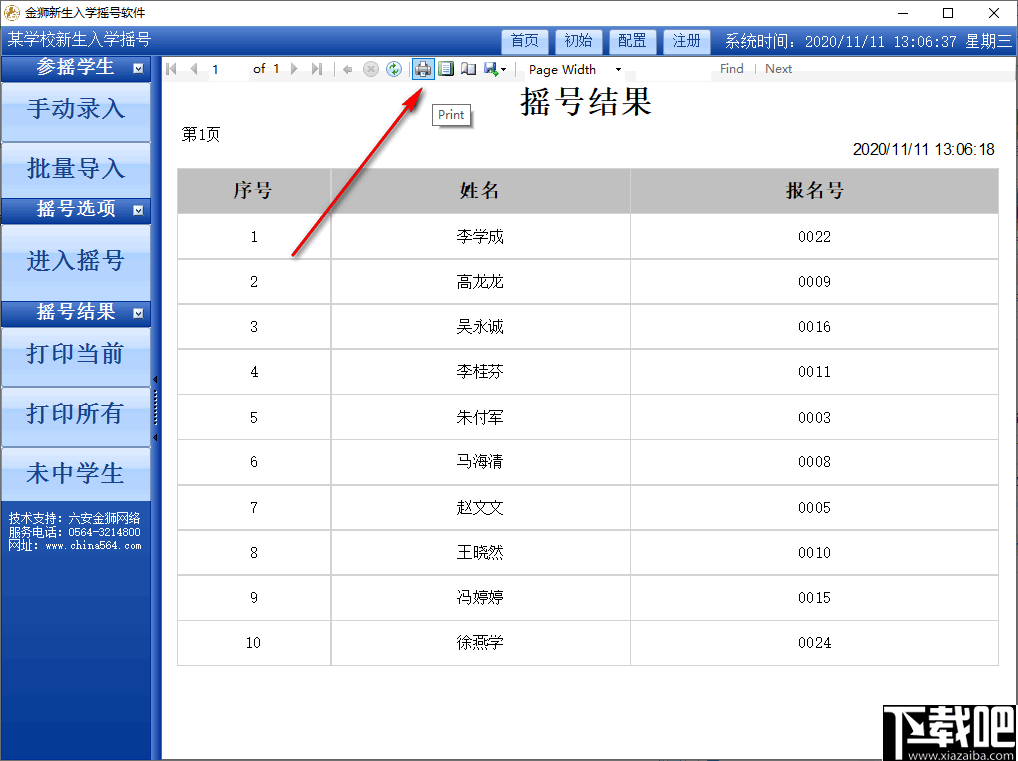The width and height of the screenshot is (1018, 761).
Task: Expand the 摇号选项 section header
Action: pos(76,210)
